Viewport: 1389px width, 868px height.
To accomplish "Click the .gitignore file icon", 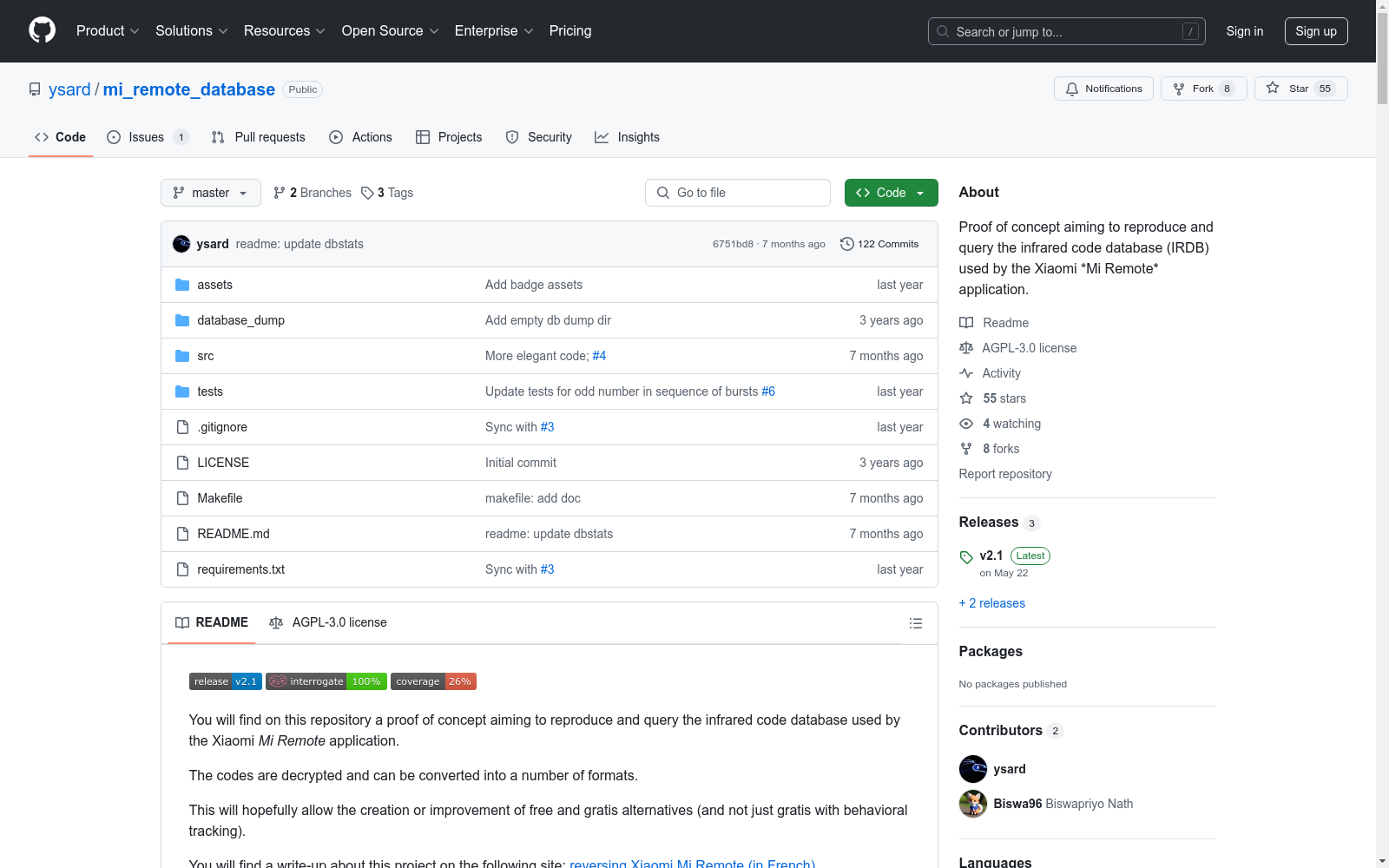I will [182, 427].
